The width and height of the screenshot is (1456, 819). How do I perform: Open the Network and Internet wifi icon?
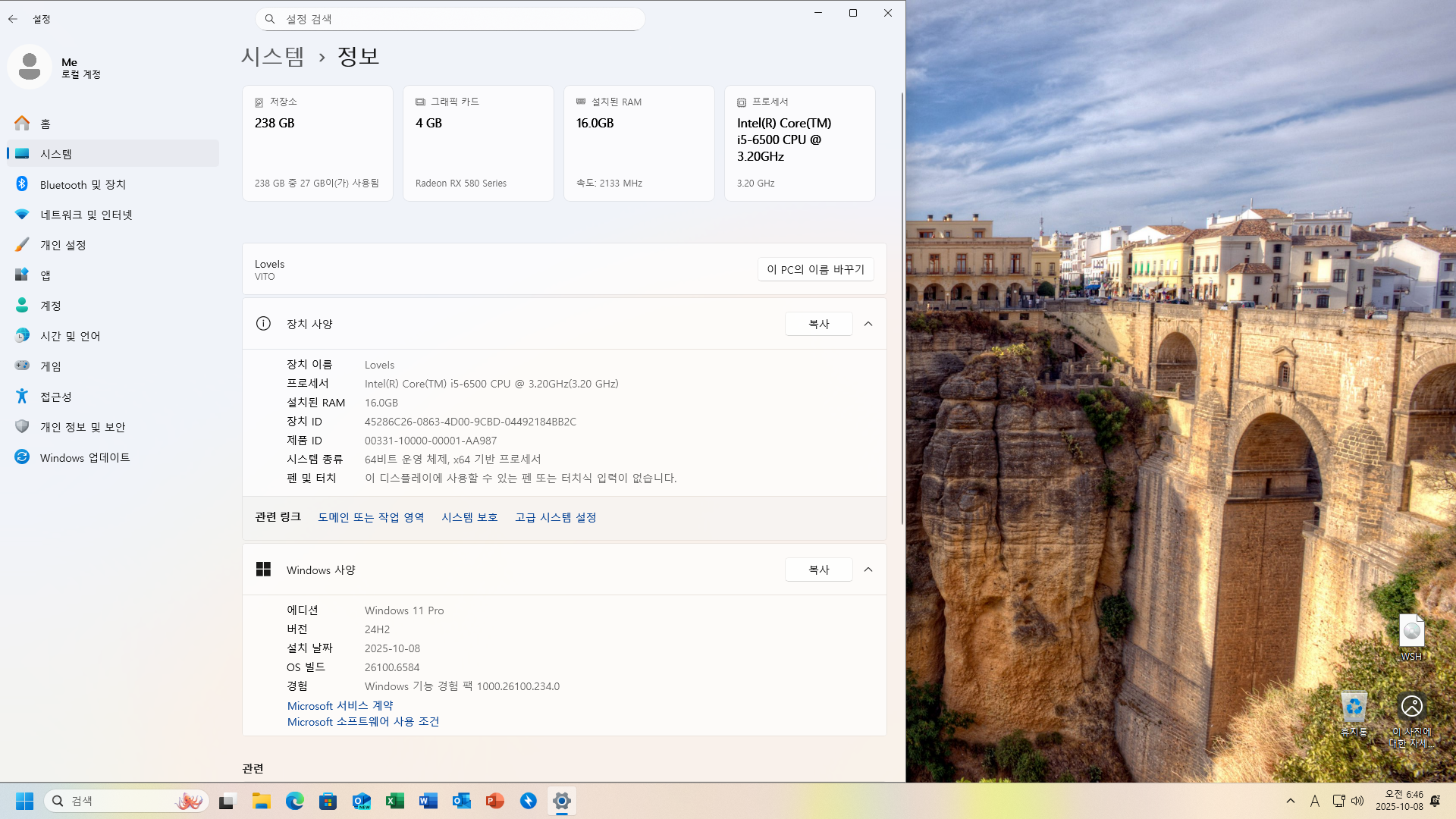coord(22,215)
